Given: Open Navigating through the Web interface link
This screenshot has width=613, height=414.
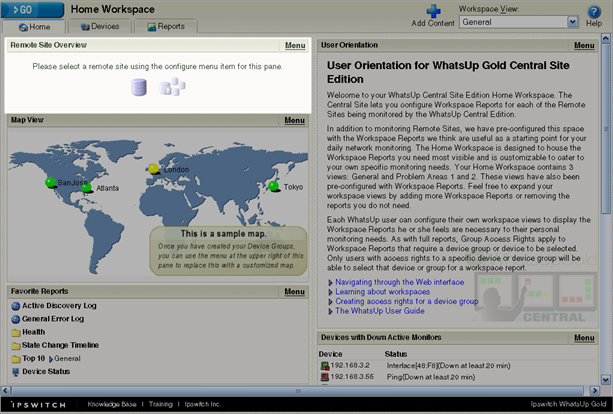Looking at the screenshot, I should pyautogui.click(x=400, y=282).
